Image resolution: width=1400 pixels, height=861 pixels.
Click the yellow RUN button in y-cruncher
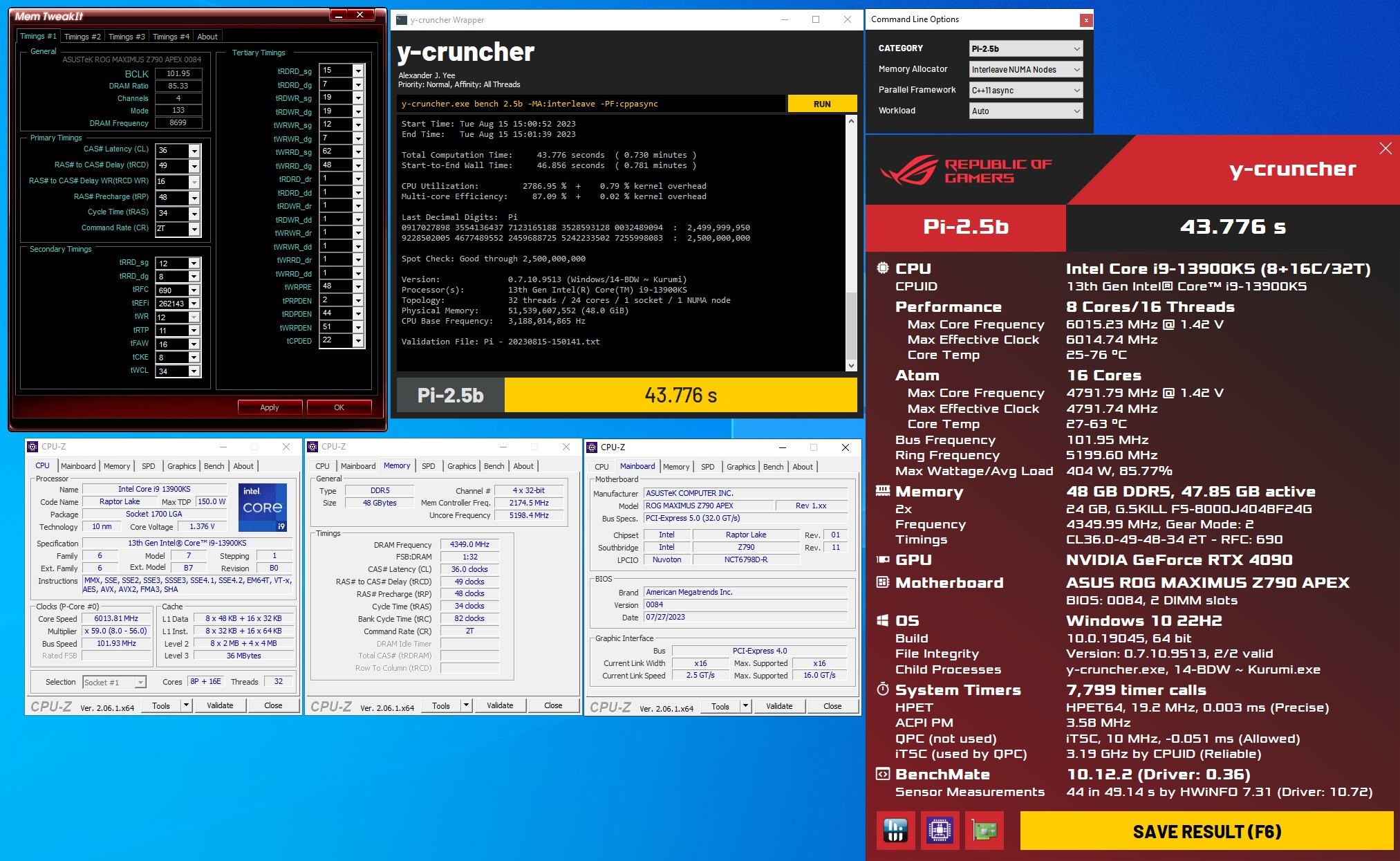(x=822, y=104)
